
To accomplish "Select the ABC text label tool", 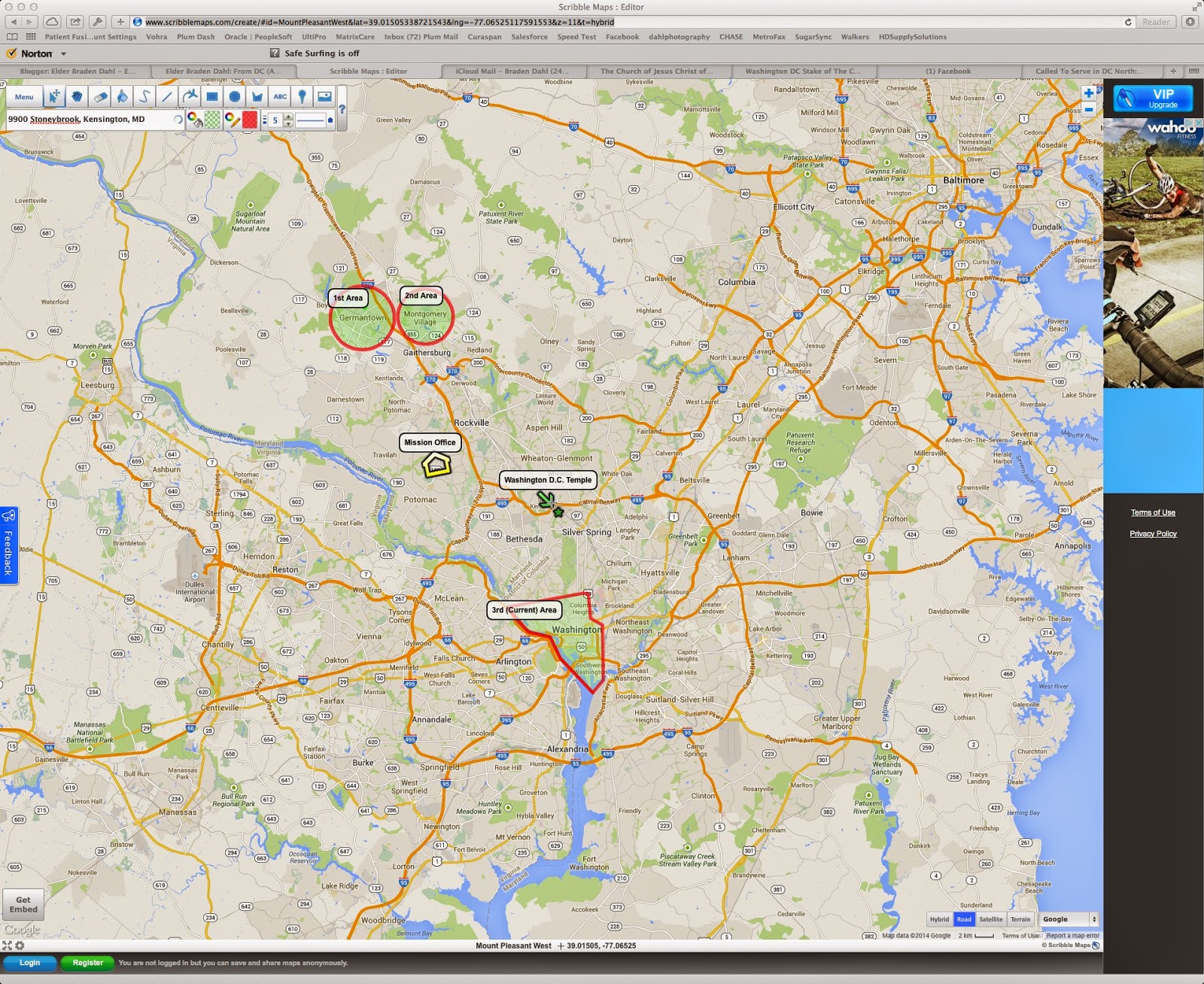I will 280,96.
